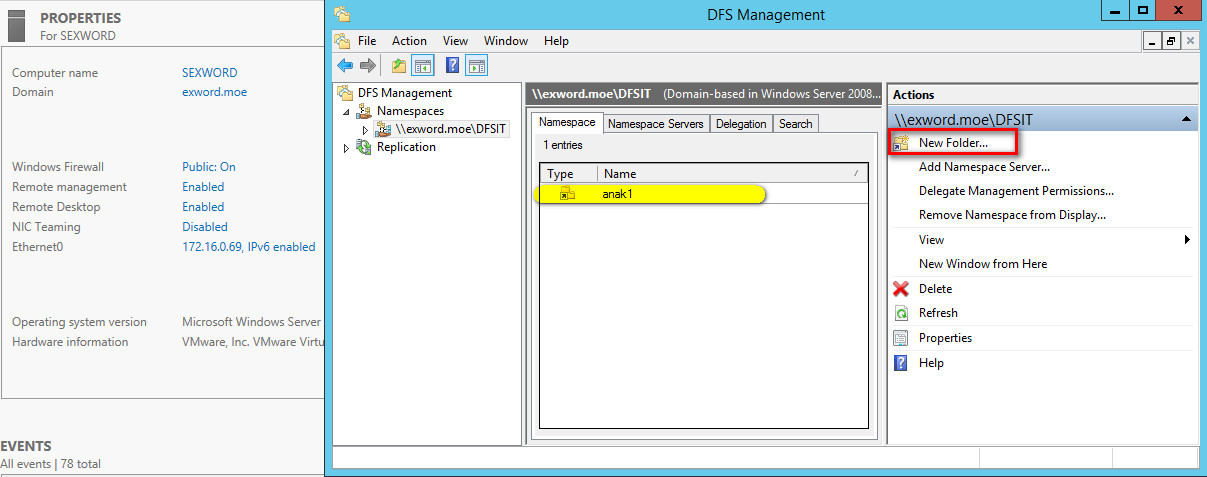Click the \\exword.moe\DFSIT namespace icon in tree

coord(383,129)
